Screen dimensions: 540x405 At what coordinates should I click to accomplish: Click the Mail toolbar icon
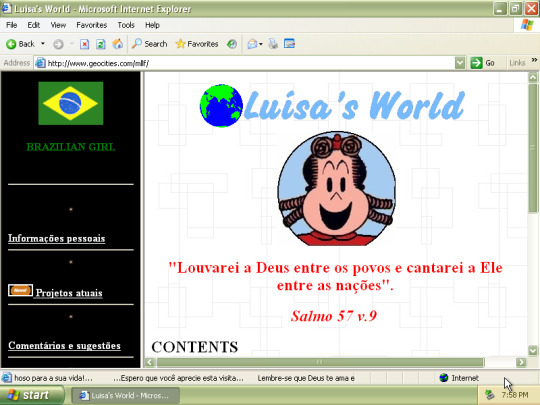(252, 44)
